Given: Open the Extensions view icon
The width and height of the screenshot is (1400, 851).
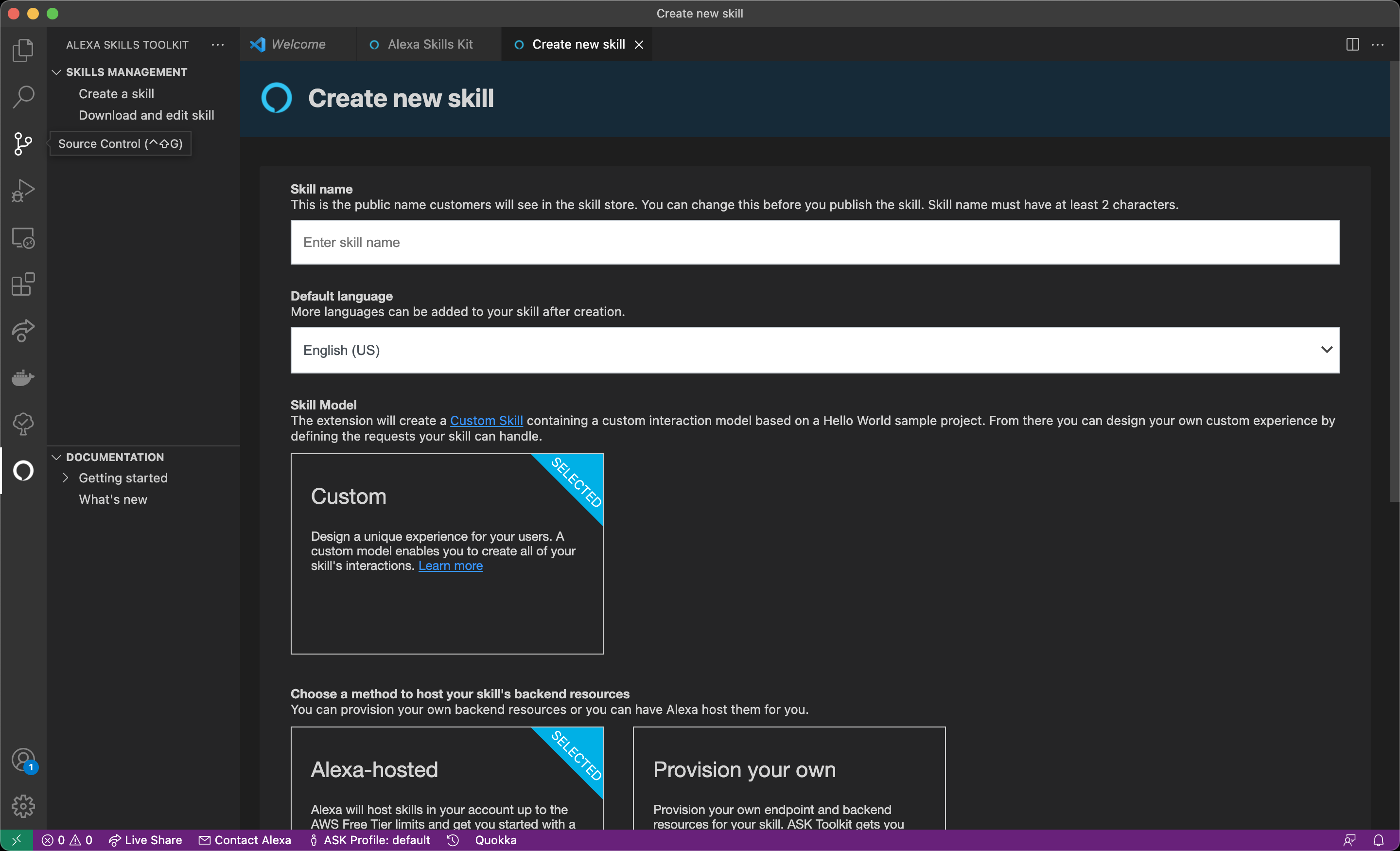Looking at the screenshot, I should tap(23, 284).
